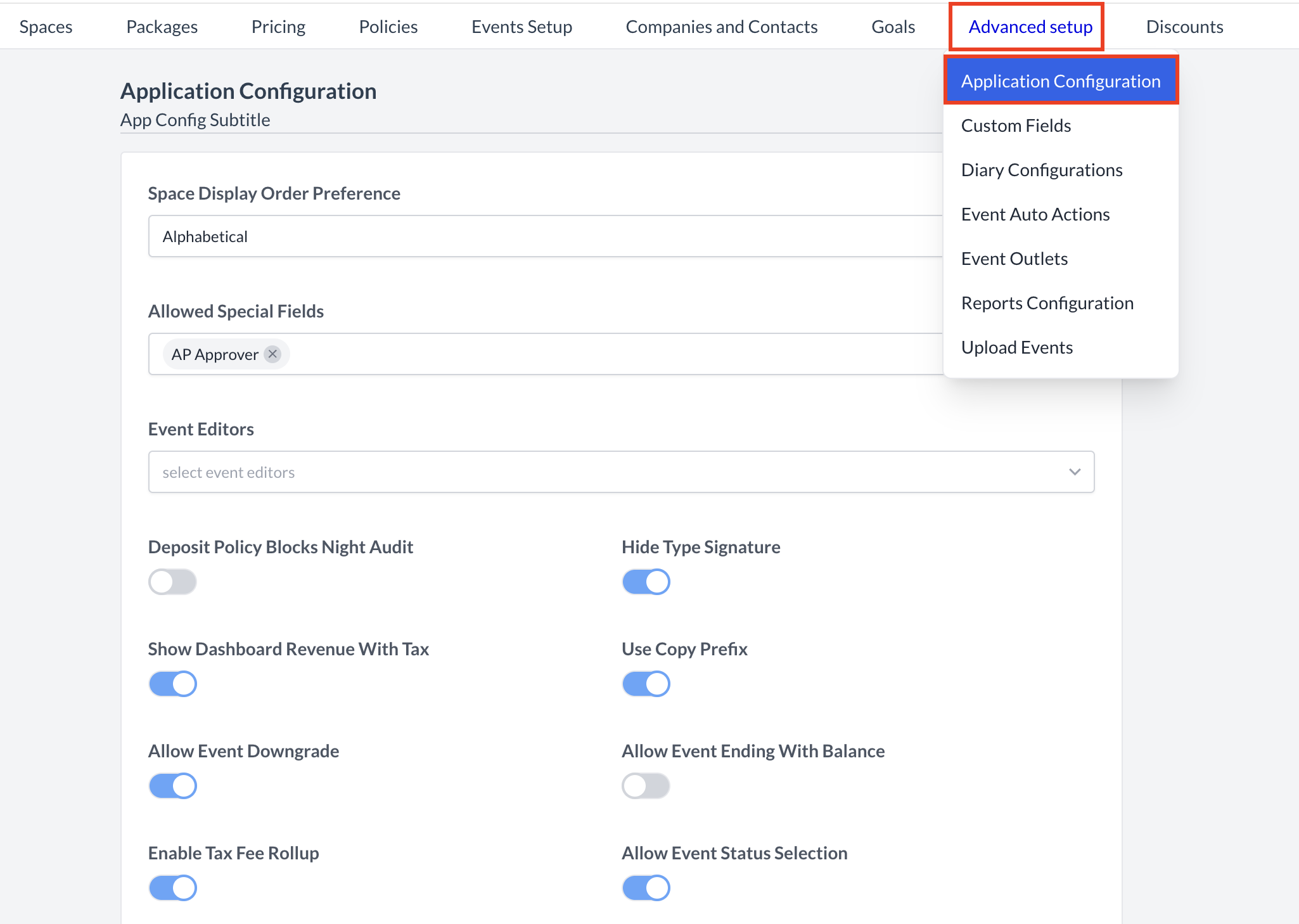Remove the AP Approver special field chip
Screen dimensions: 1299x924
tap(272, 354)
